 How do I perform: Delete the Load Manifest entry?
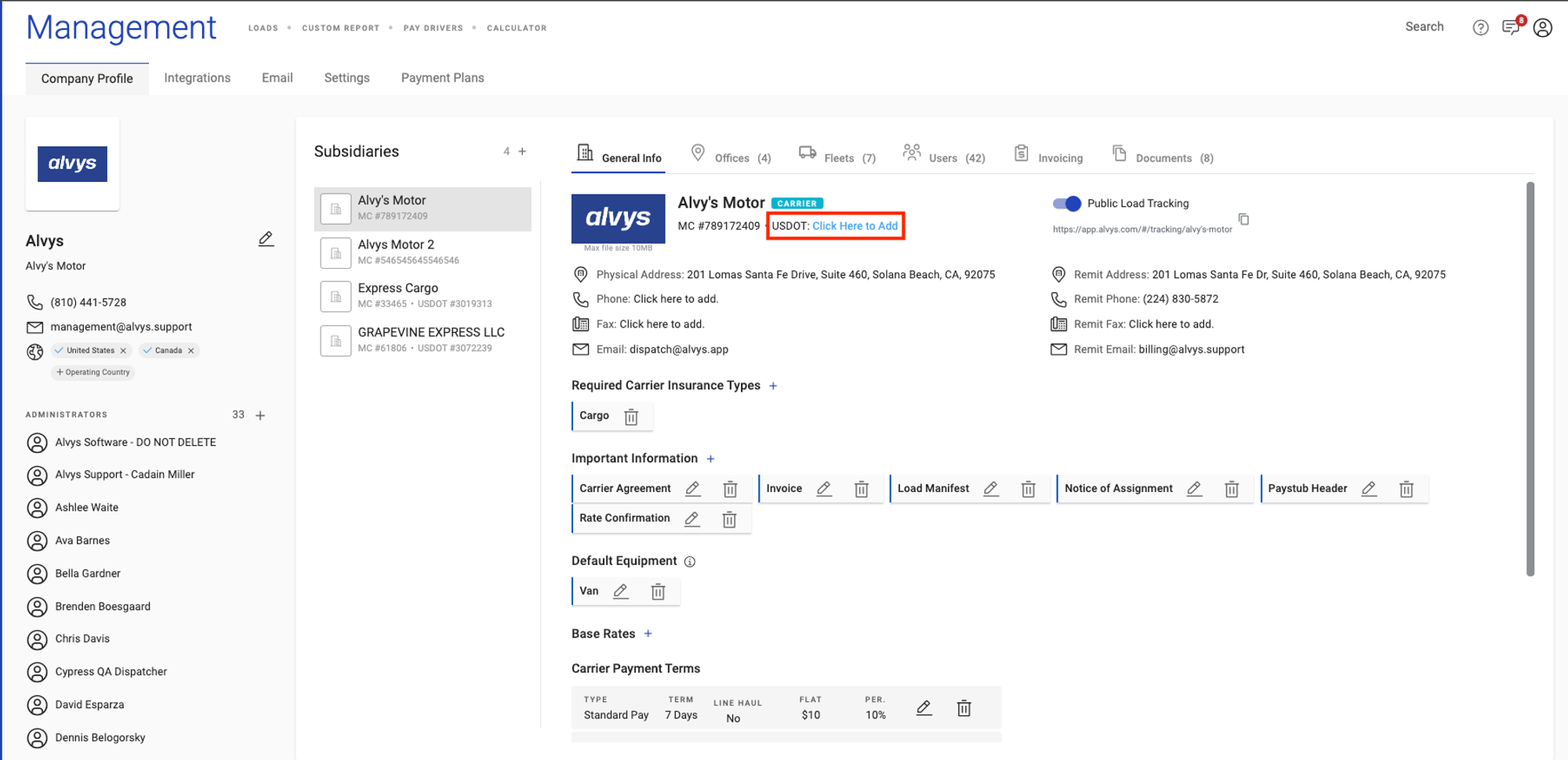(1028, 489)
